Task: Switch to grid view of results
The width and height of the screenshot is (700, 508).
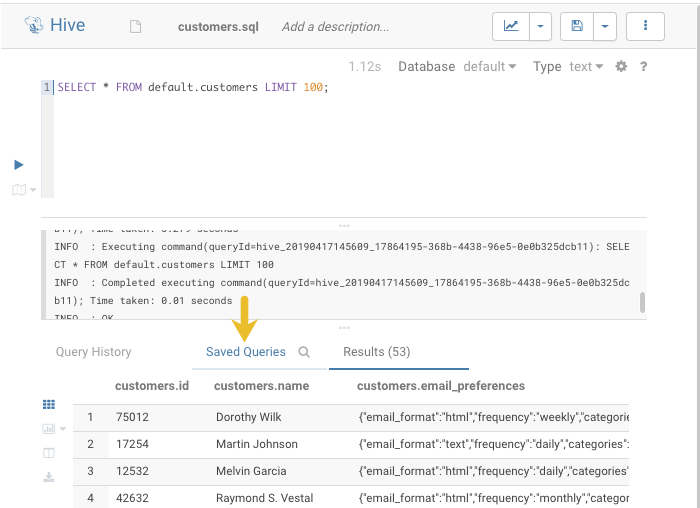Action: click(49, 405)
